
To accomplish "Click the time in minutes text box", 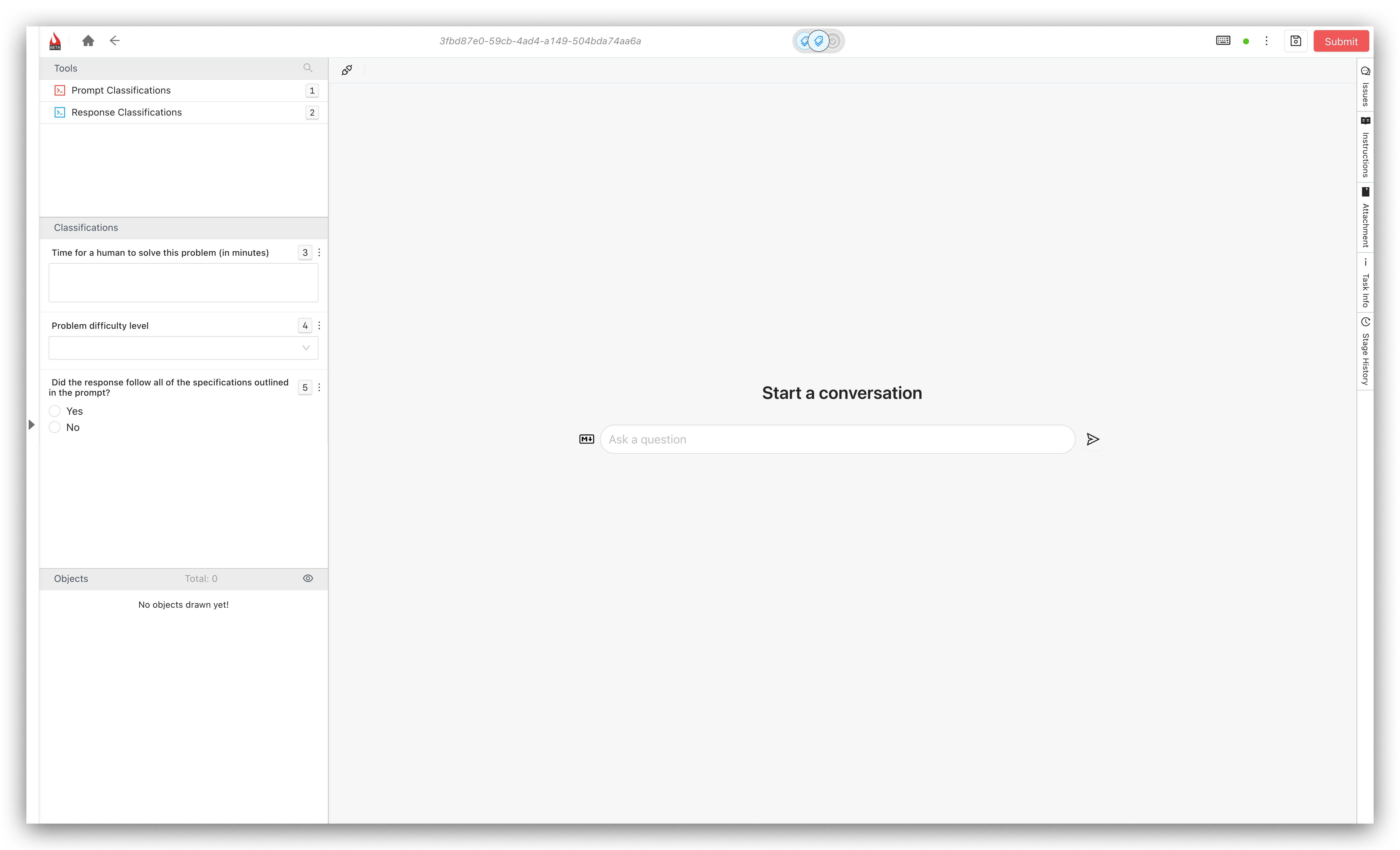I will click(184, 282).
